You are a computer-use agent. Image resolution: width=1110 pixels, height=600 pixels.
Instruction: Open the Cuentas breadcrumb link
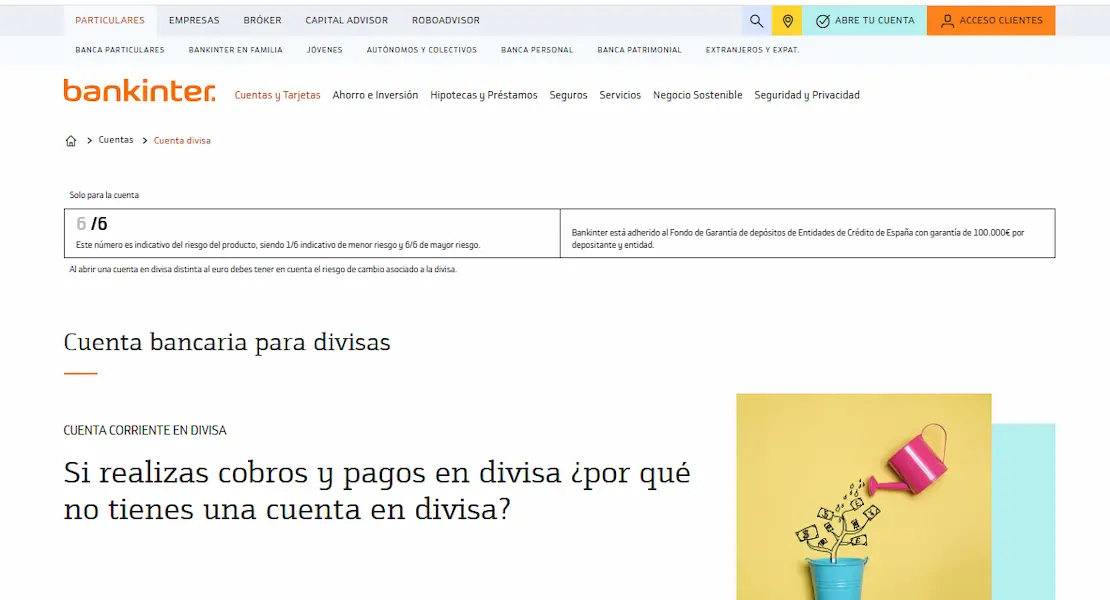[116, 140]
